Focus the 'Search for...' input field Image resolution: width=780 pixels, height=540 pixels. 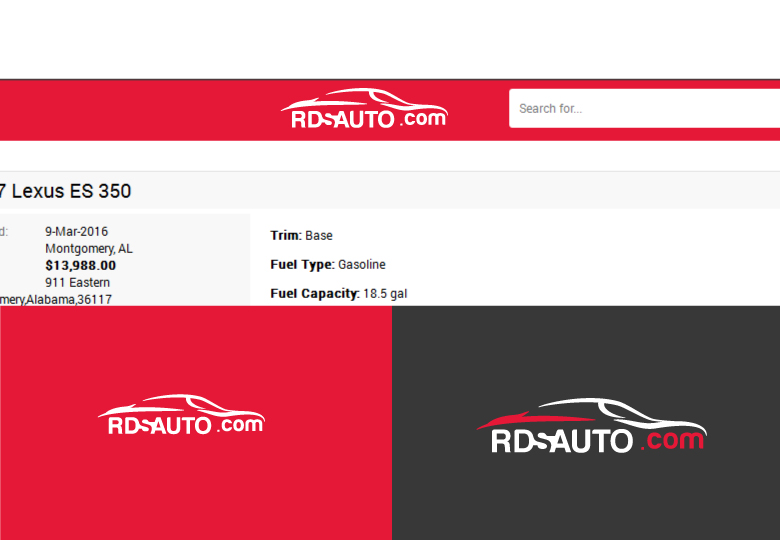[x=644, y=108]
